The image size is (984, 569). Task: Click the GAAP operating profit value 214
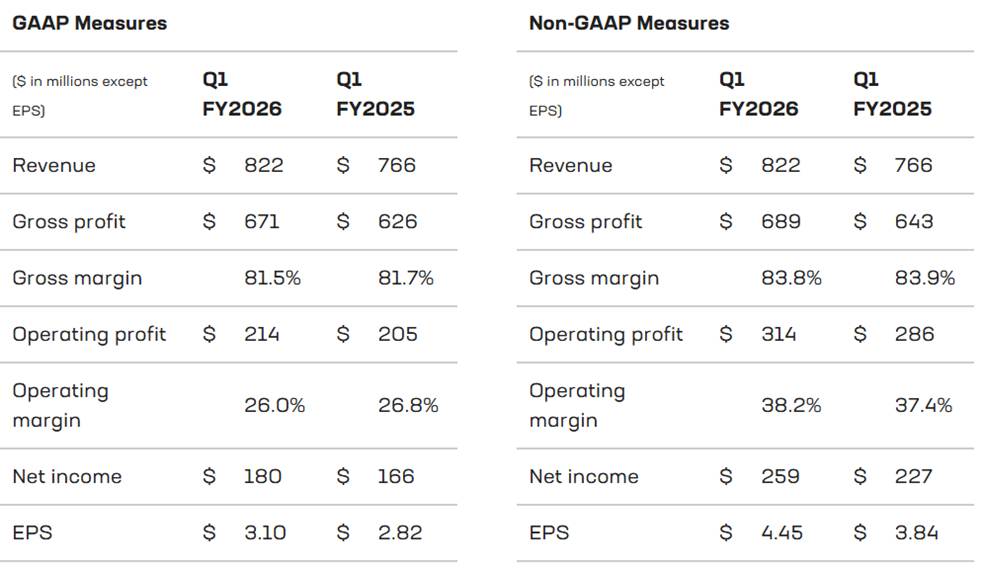tap(261, 334)
